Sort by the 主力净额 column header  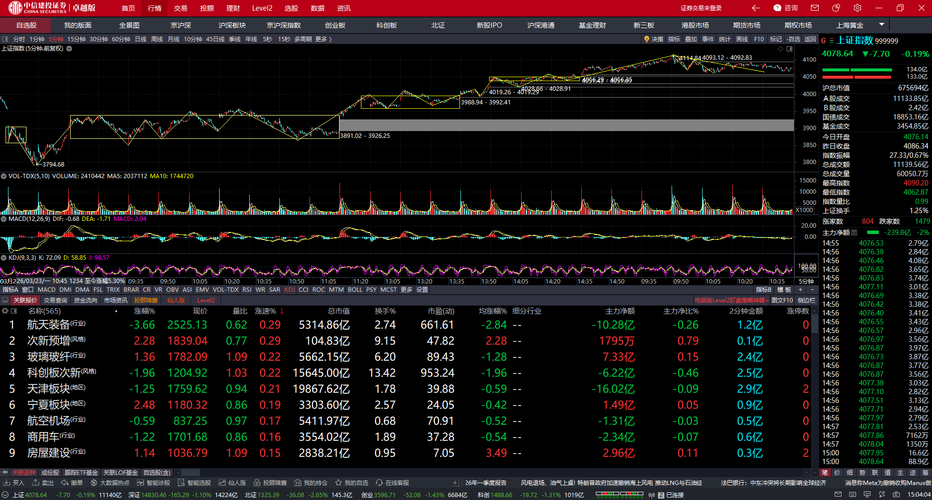point(622,311)
